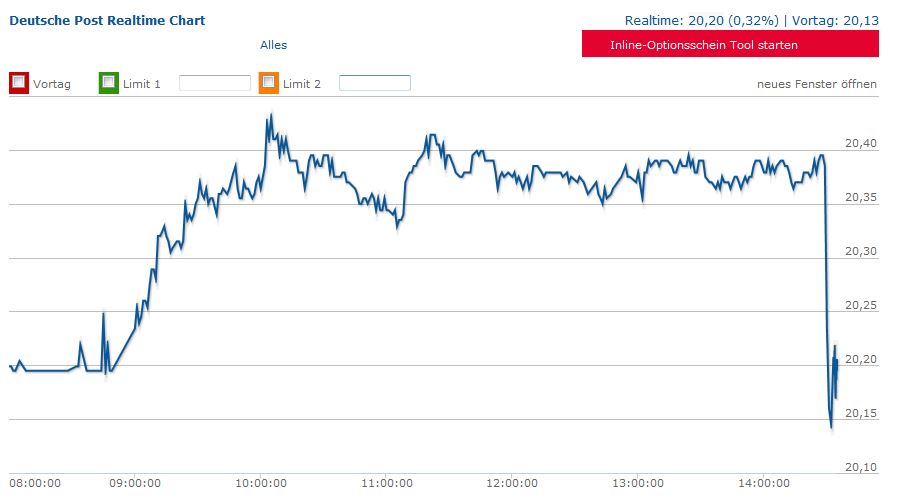
Task: Click the chart's lowest dip after 14:00
Action: 832,428
